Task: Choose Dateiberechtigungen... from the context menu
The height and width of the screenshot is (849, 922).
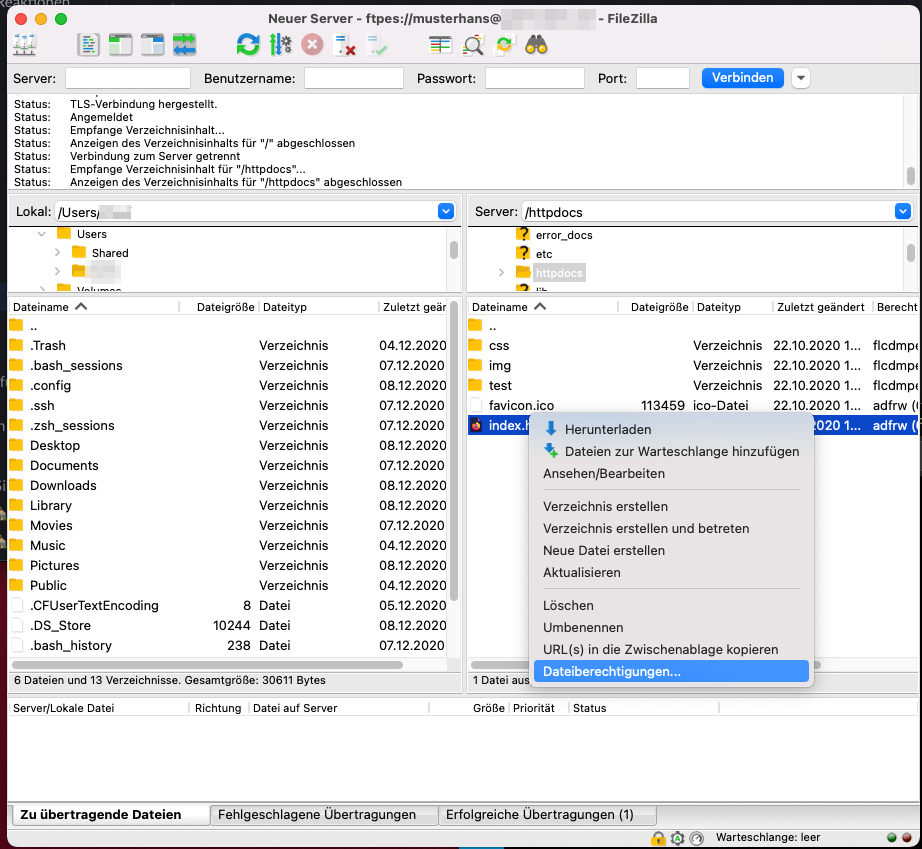Action: point(612,672)
